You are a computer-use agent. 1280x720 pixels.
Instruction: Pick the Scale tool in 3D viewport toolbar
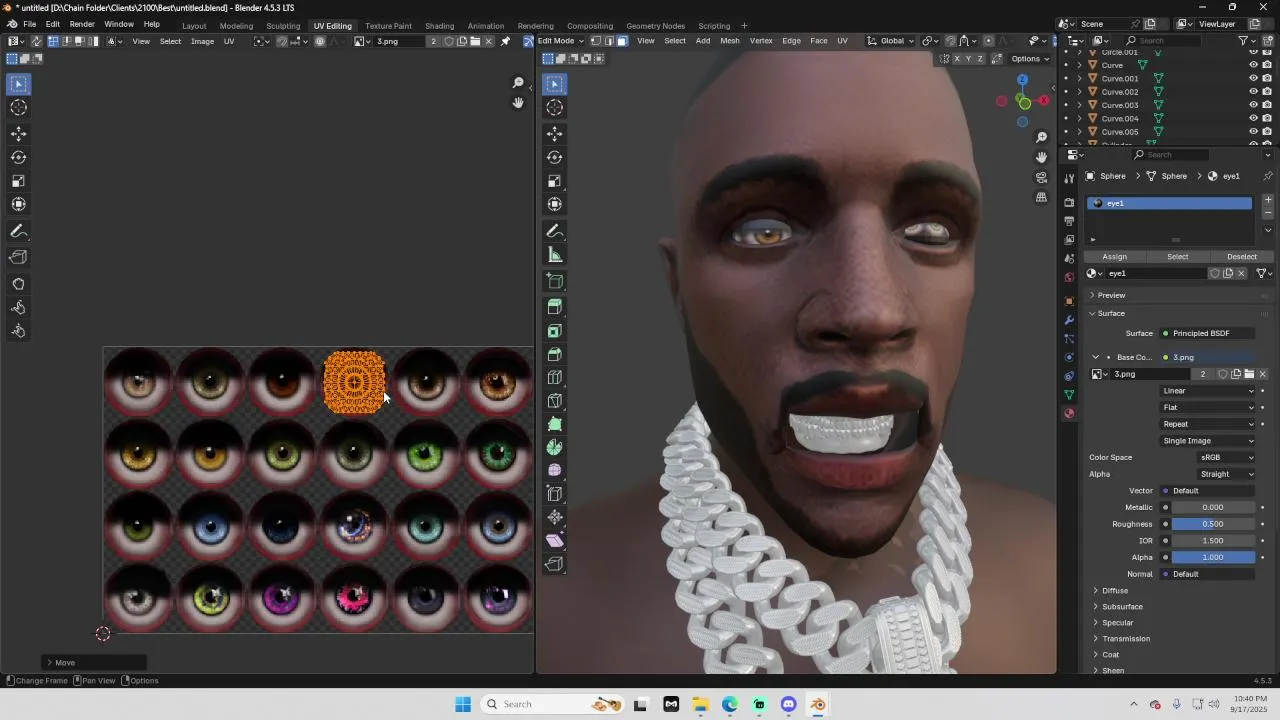[x=555, y=181]
